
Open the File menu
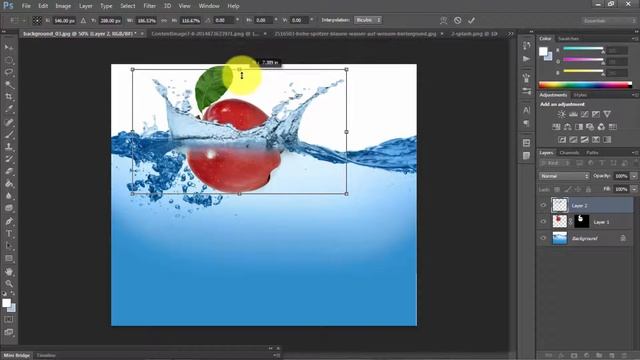pyautogui.click(x=26, y=6)
